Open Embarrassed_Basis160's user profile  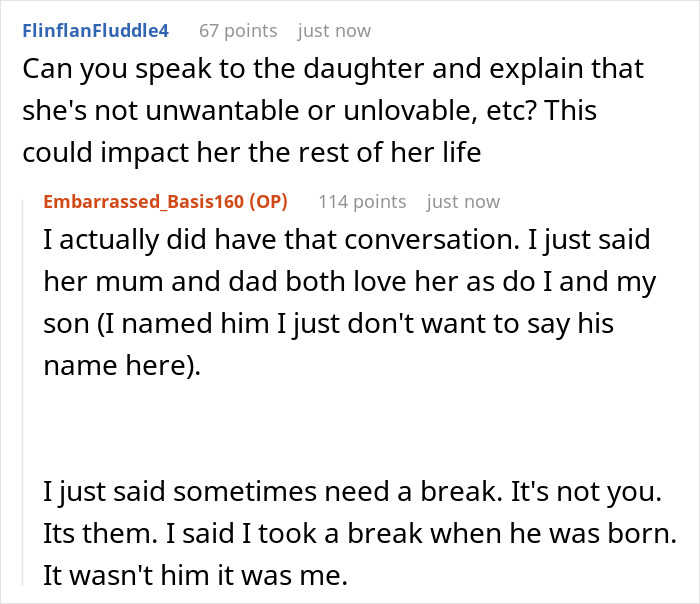[x=144, y=201]
